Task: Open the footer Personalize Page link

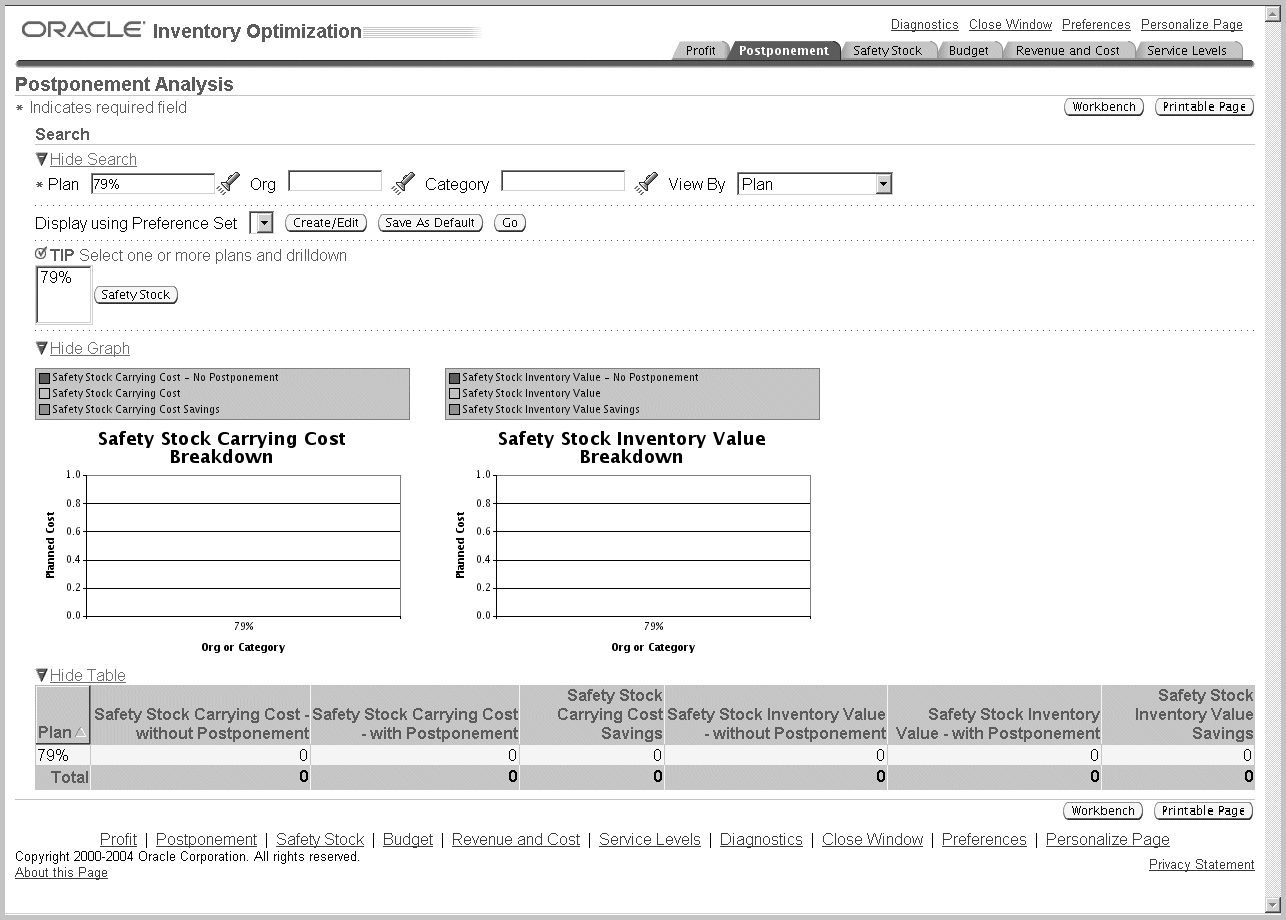Action: pos(1107,839)
